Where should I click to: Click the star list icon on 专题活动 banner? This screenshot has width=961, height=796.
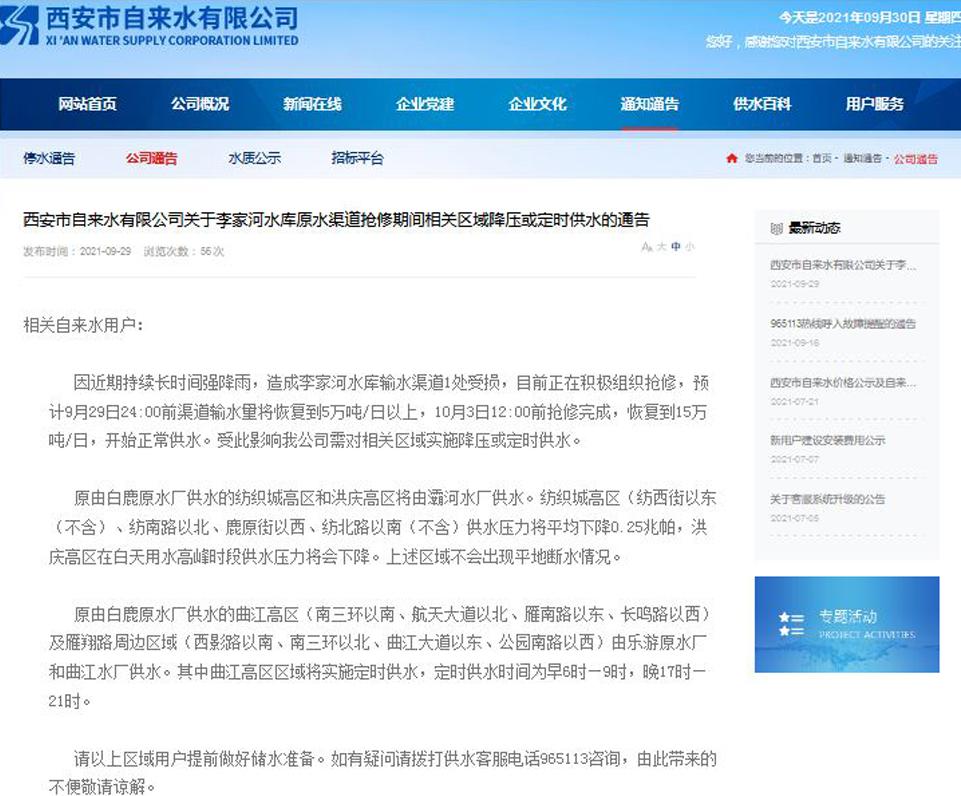point(792,624)
